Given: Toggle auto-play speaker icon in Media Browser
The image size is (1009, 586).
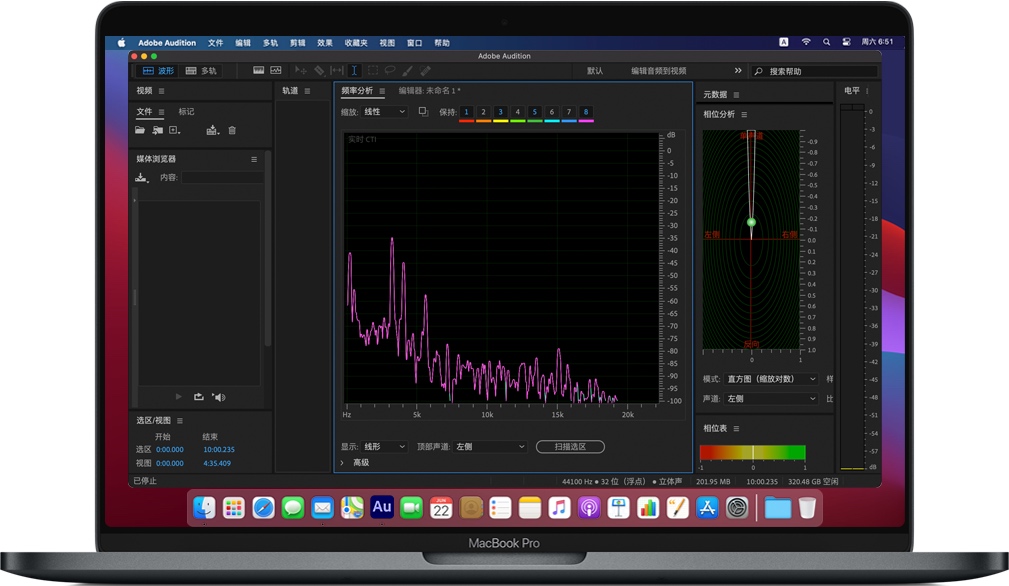Looking at the screenshot, I should (218, 397).
